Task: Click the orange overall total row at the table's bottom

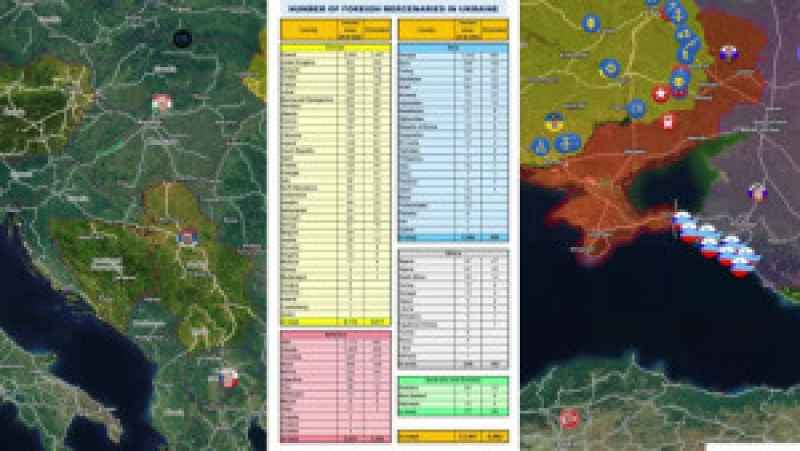Action: point(452,436)
